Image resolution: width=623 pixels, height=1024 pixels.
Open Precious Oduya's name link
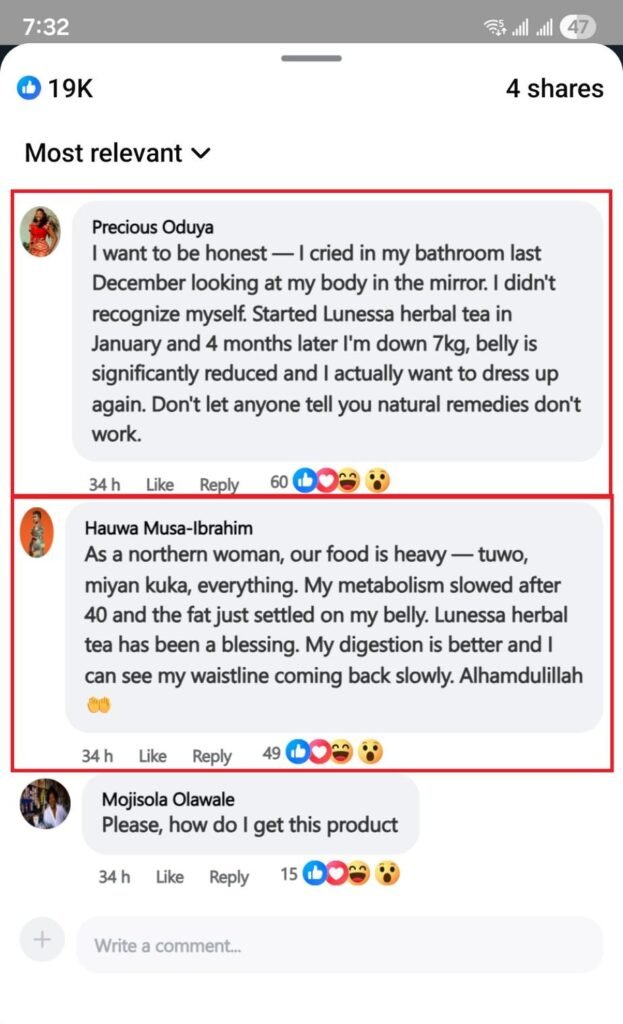153,227
